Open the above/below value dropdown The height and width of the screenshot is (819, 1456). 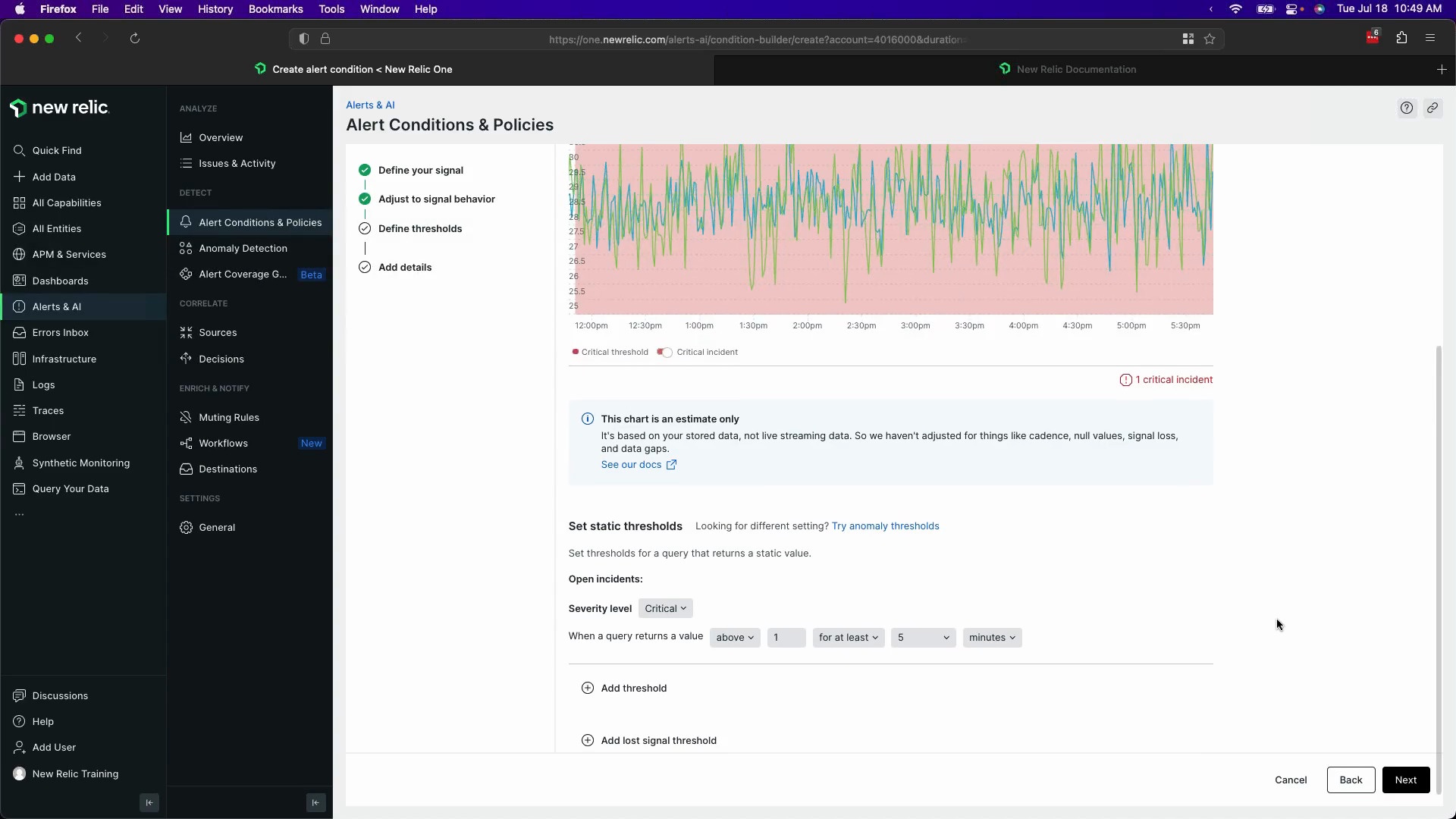click(734, 637)
